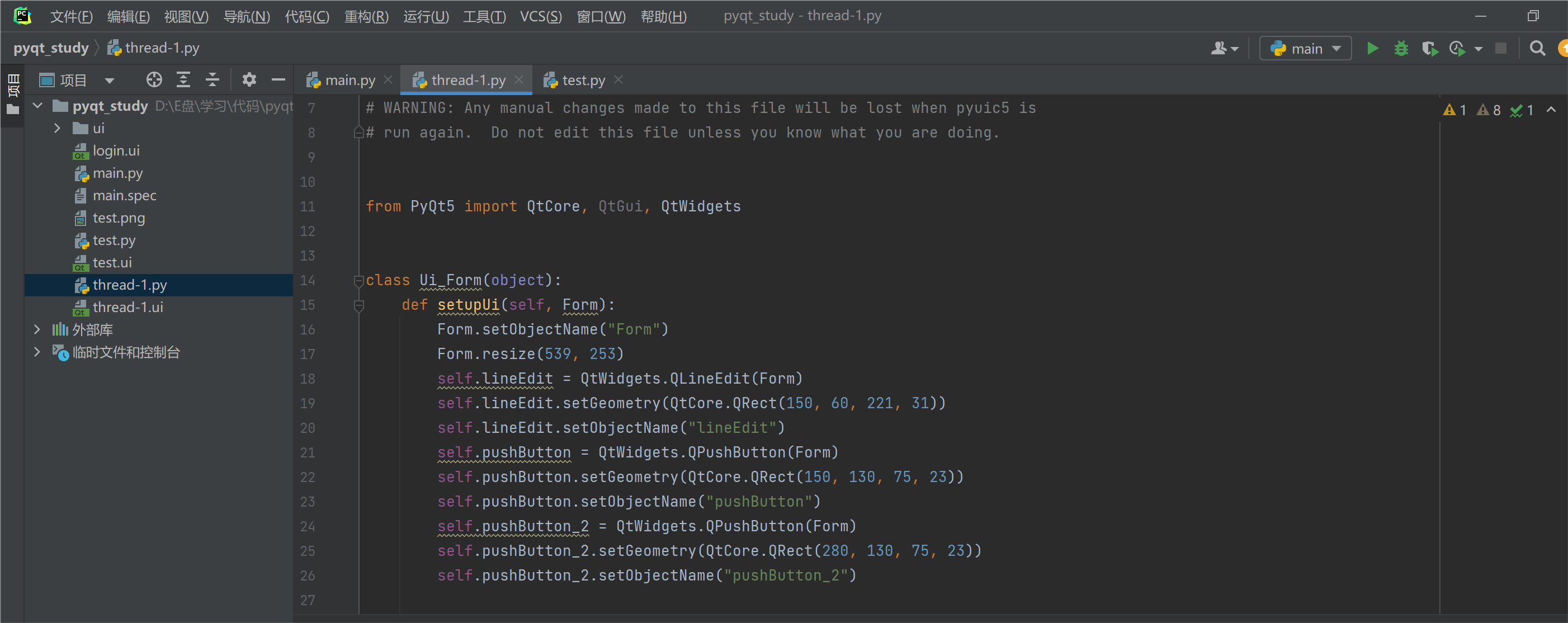Jump to next highlighted problem with the up arrow

(1551, 110)
